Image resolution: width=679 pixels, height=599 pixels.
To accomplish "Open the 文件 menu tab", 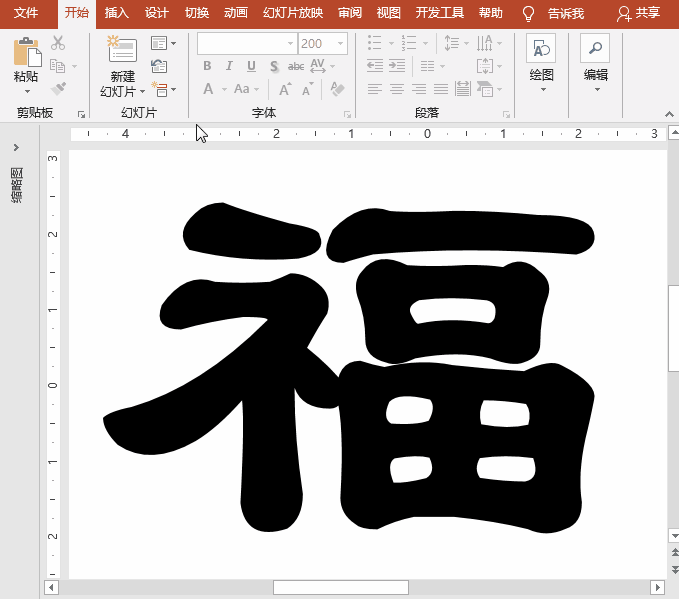I will [26, 13].
